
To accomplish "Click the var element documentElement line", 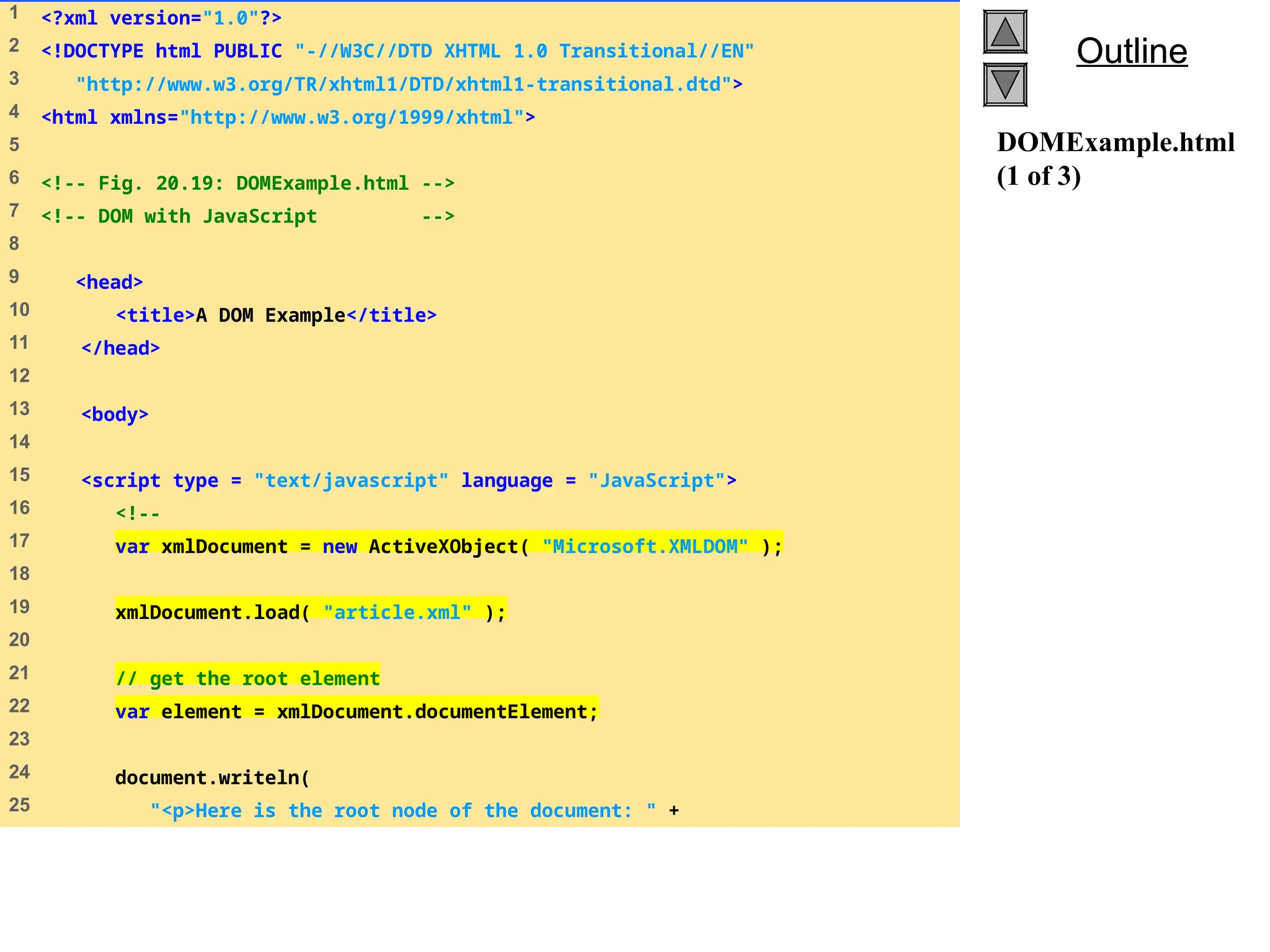I will coord(357,711).
